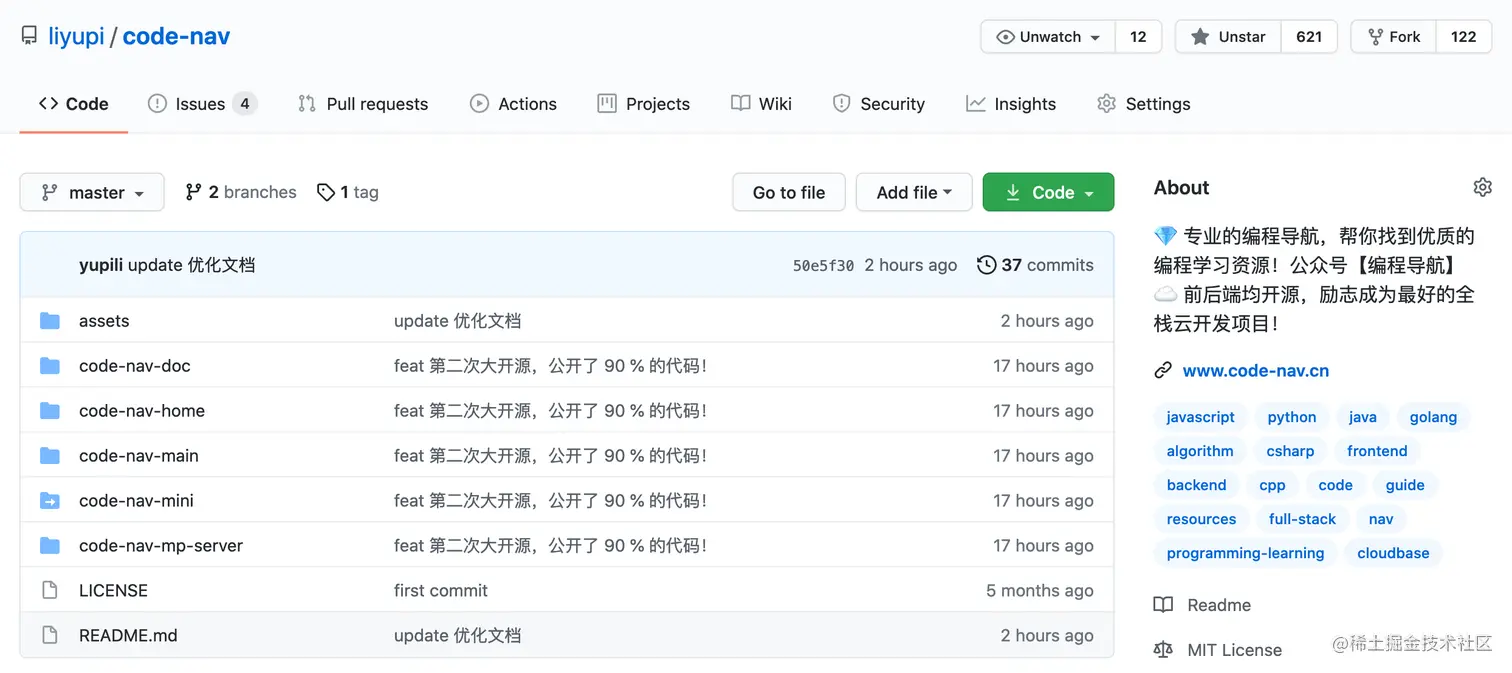View the 2 branches link

click(241, 192)
